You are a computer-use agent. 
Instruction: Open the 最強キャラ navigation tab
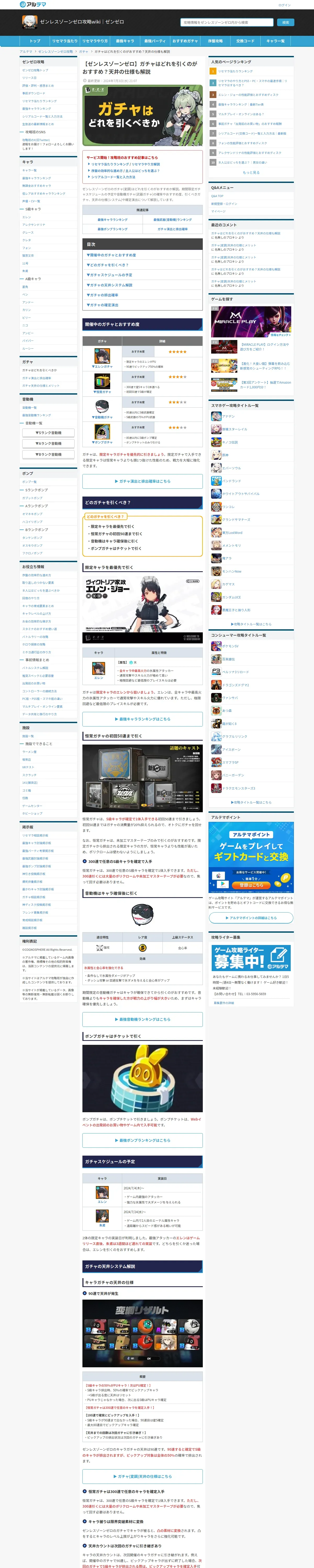point(125,41)
